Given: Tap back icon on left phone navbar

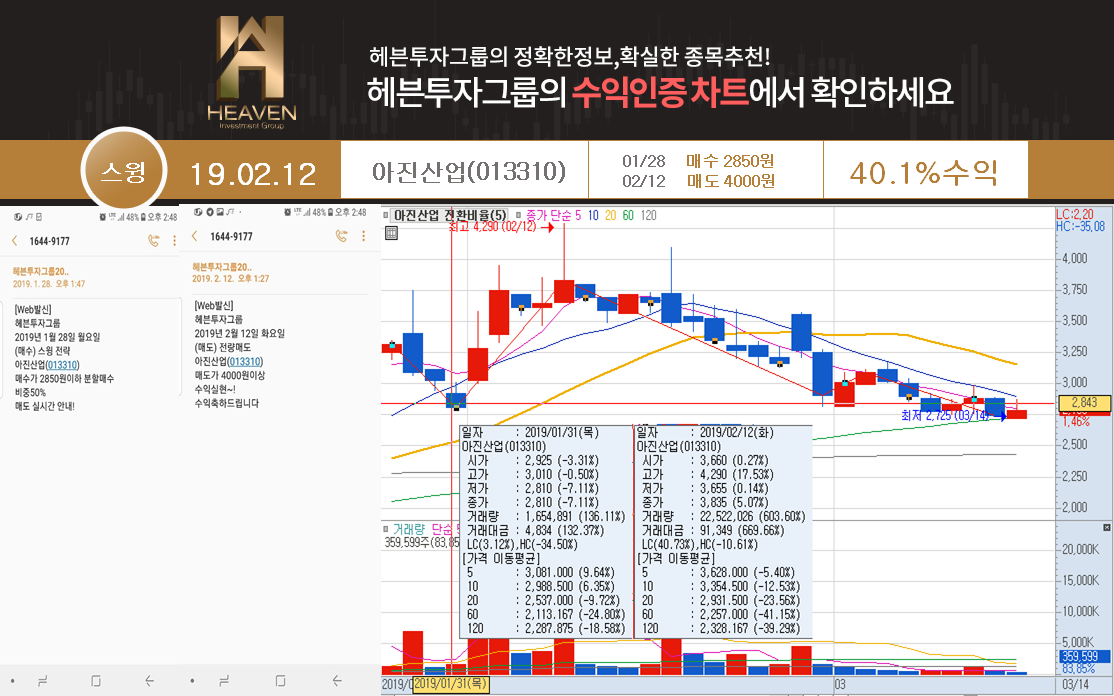Looking at the screenshot, I should tap(149, 680).
